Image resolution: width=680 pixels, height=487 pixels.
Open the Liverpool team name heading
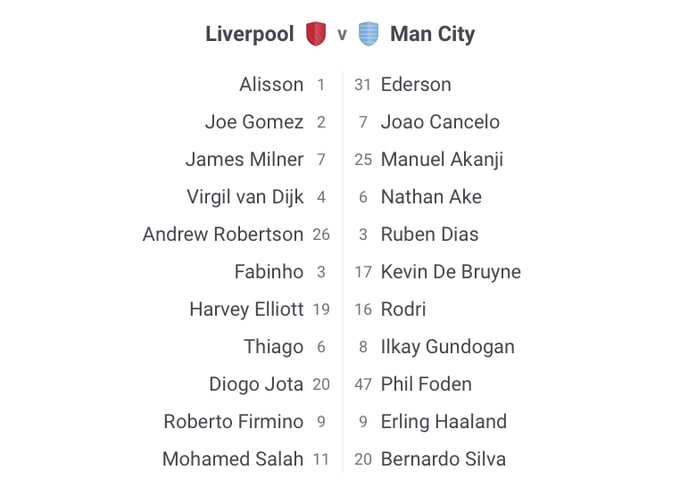click(250, 34)
